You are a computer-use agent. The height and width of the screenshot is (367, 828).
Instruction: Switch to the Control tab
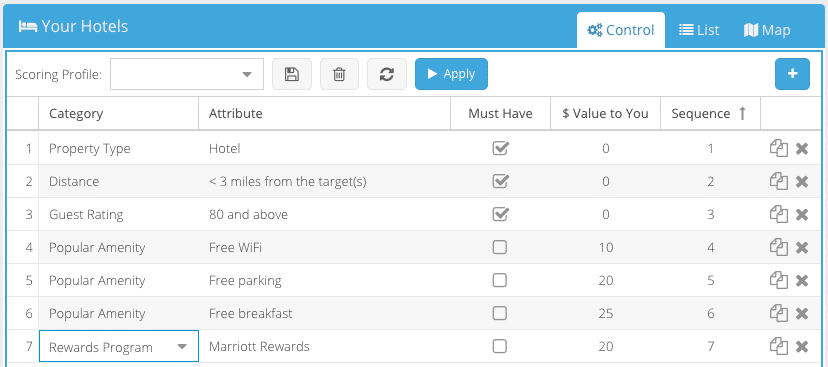(x=621, y=30)
